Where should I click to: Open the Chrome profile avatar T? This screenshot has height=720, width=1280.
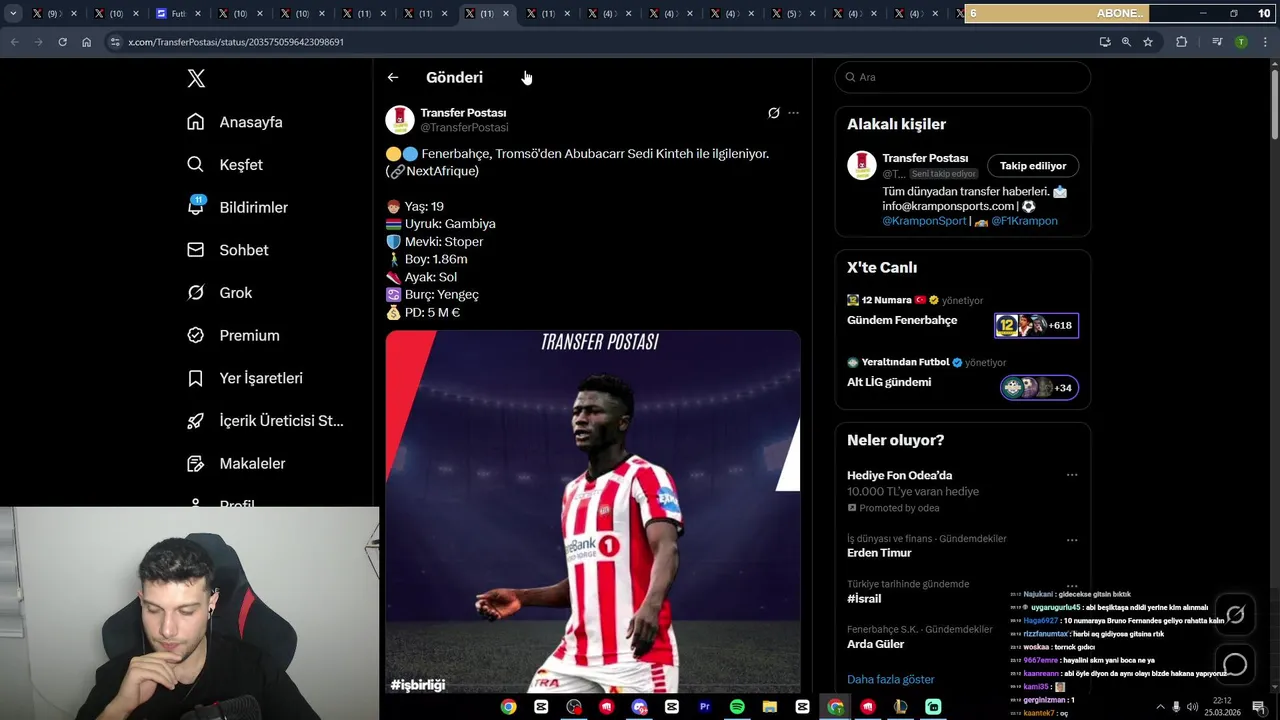pos(1241,42)
